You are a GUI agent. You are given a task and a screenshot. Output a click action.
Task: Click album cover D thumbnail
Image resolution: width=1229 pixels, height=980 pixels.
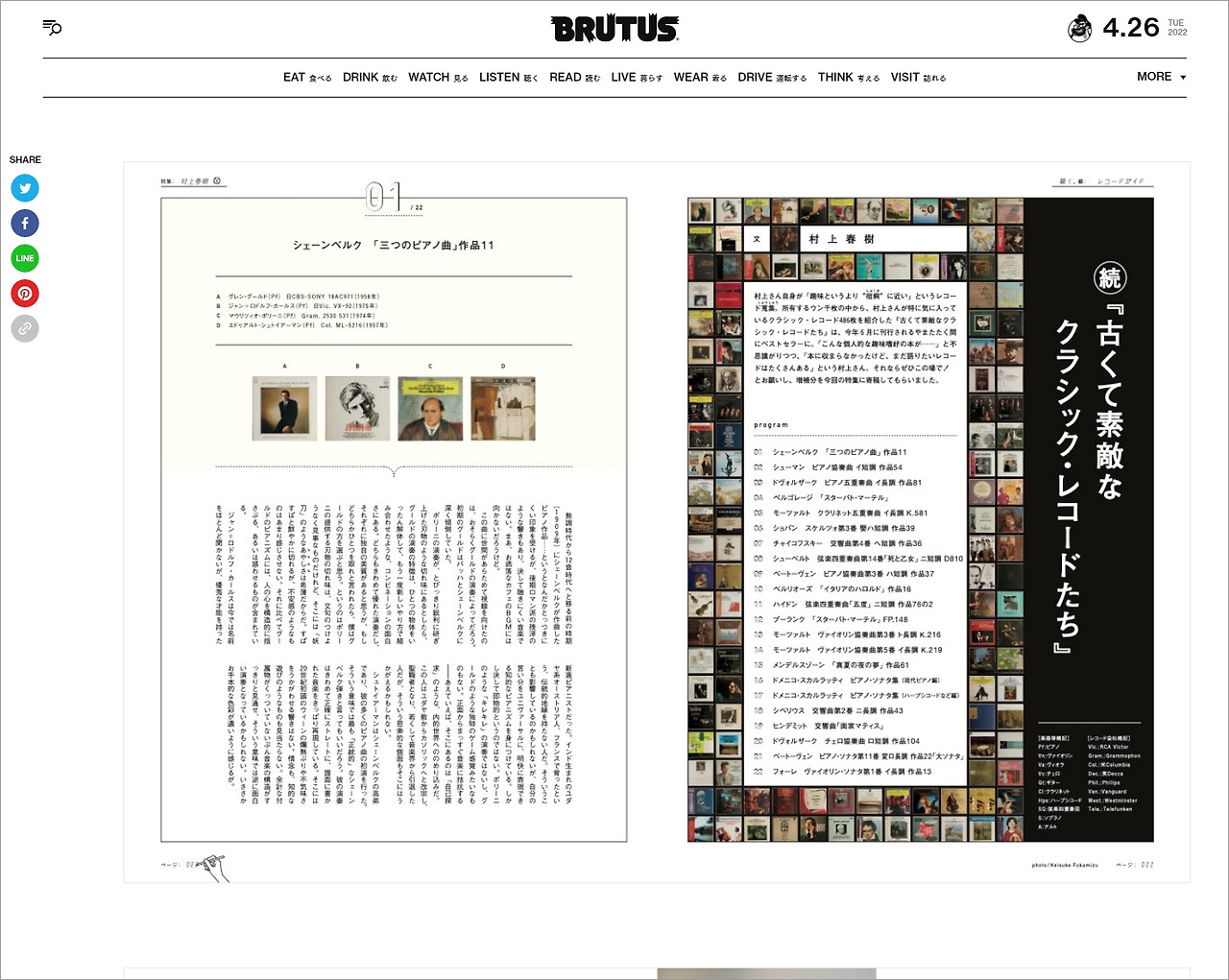pos(503,408)
